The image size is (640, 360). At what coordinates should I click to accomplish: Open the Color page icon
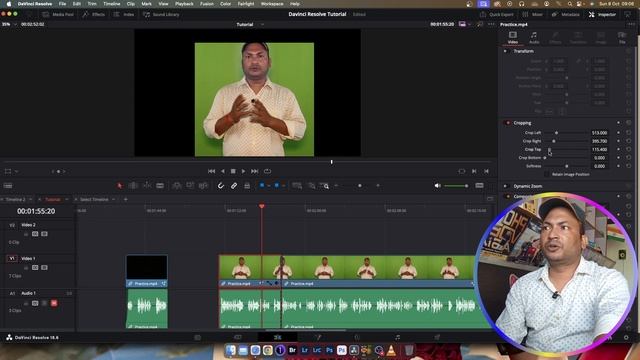pyautogui.click(x=357, y=338)
